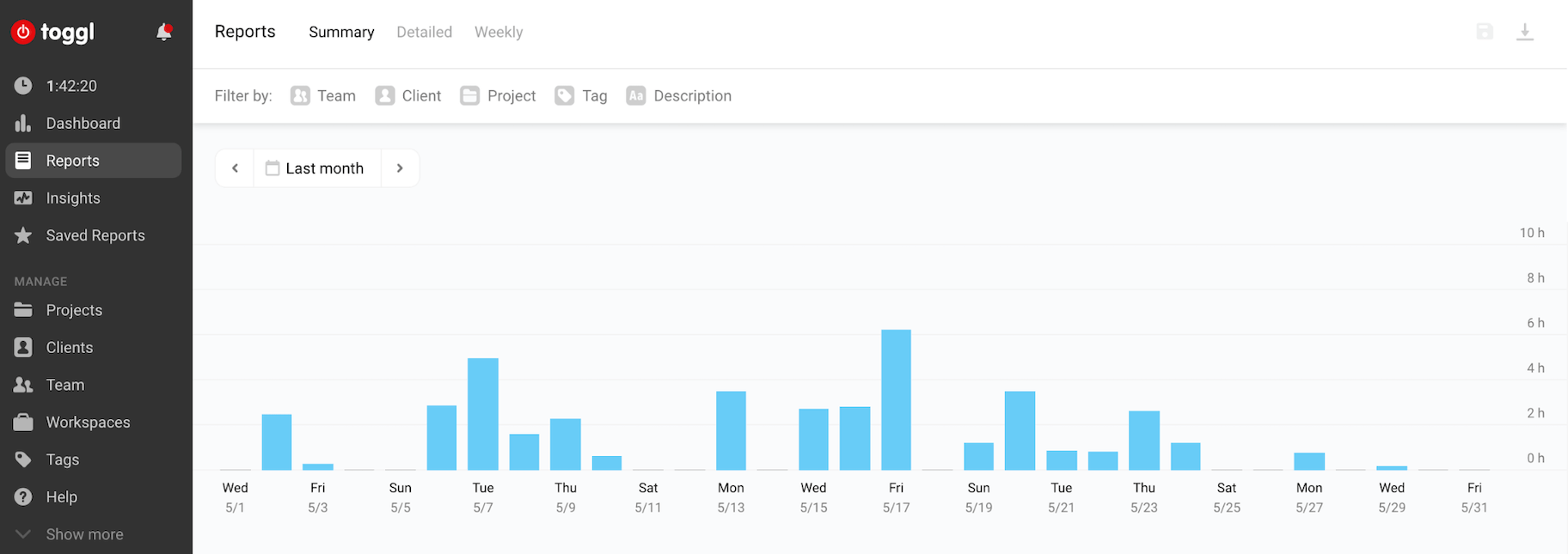Open the Project filter
The width and height of the screenshot is (1568, 554).
499,96
